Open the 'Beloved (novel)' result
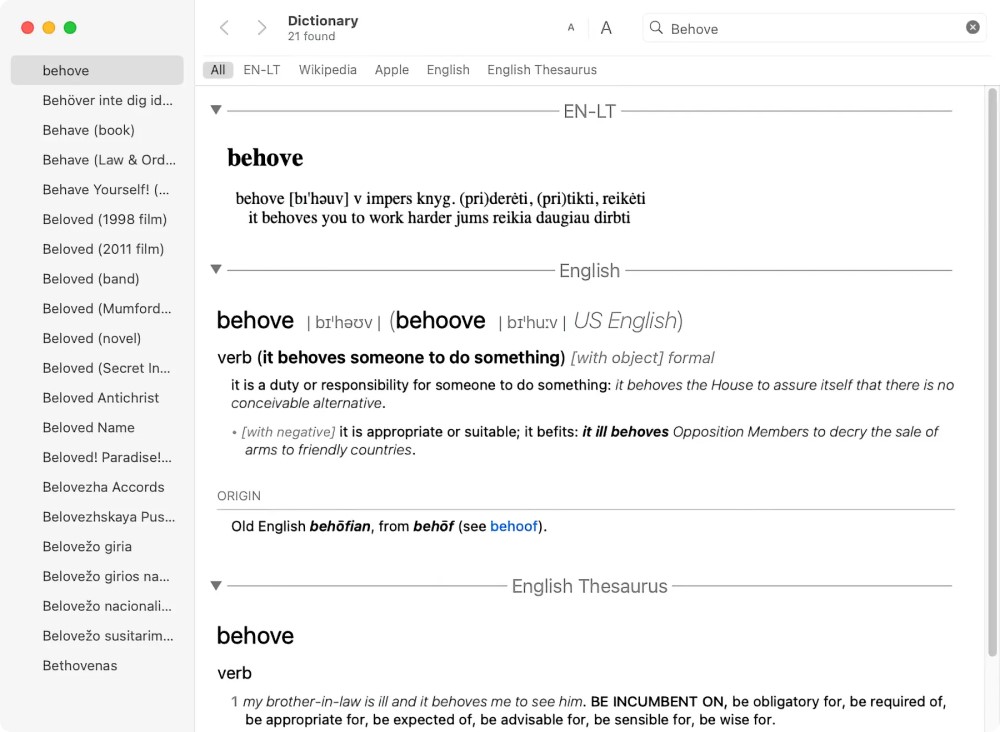This screenshot has width=1000, height=732. (97, 338)
